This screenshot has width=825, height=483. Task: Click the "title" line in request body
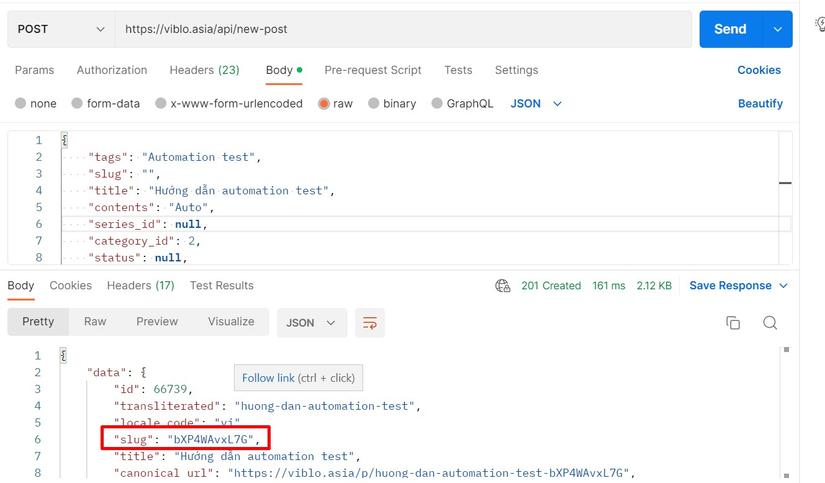coord(211,190)
